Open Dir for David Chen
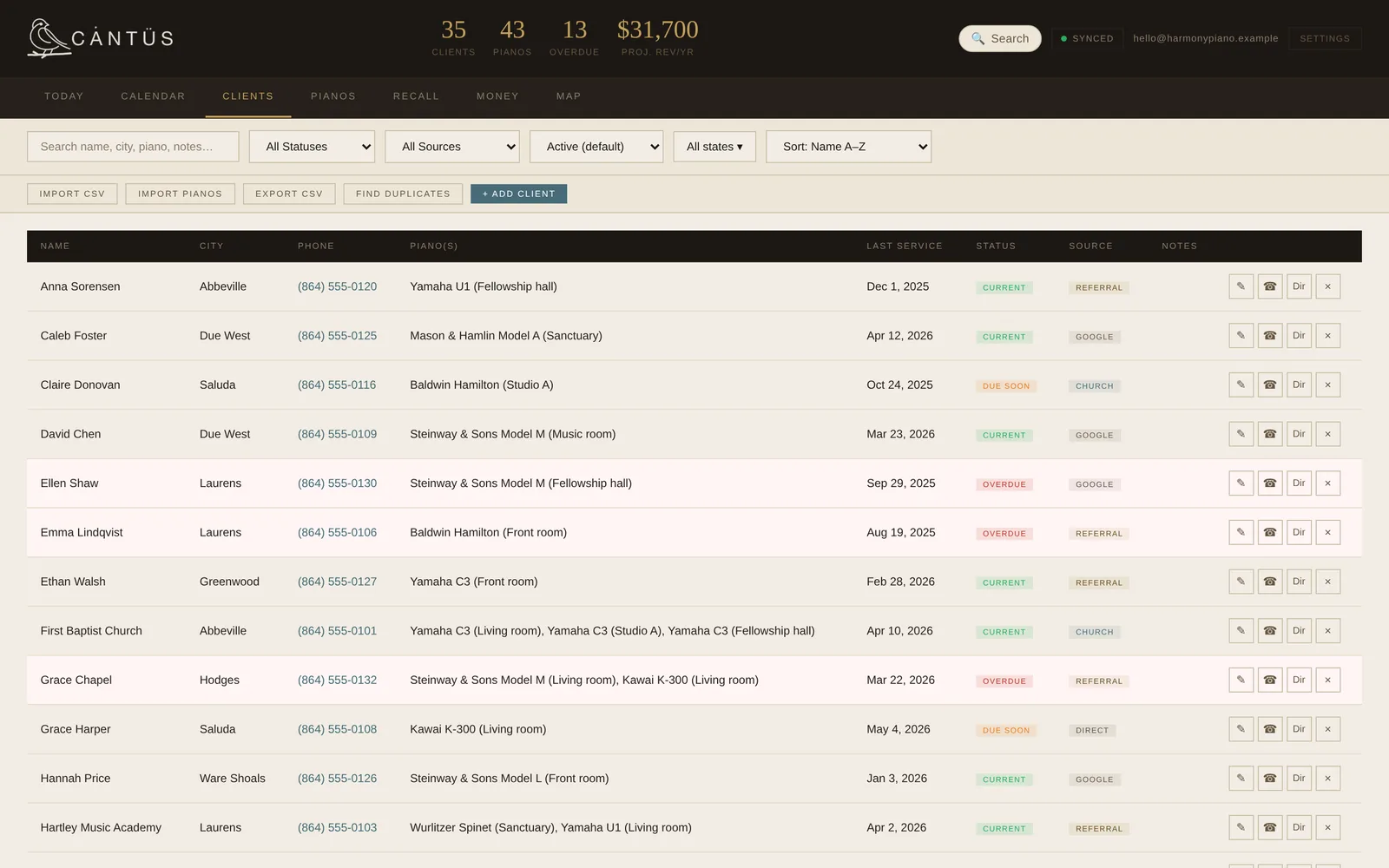 1299,434
